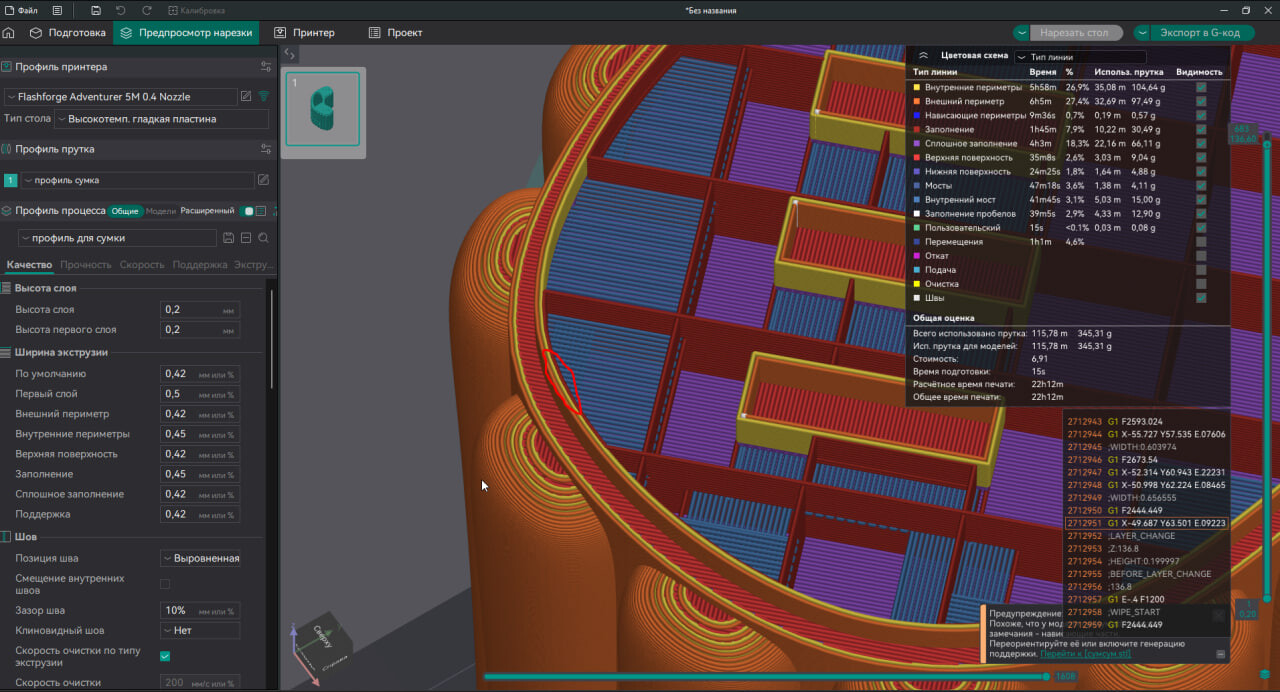Collapse the color scheme legend with double chevron
Screen dimensions: 1280x692
923,57
